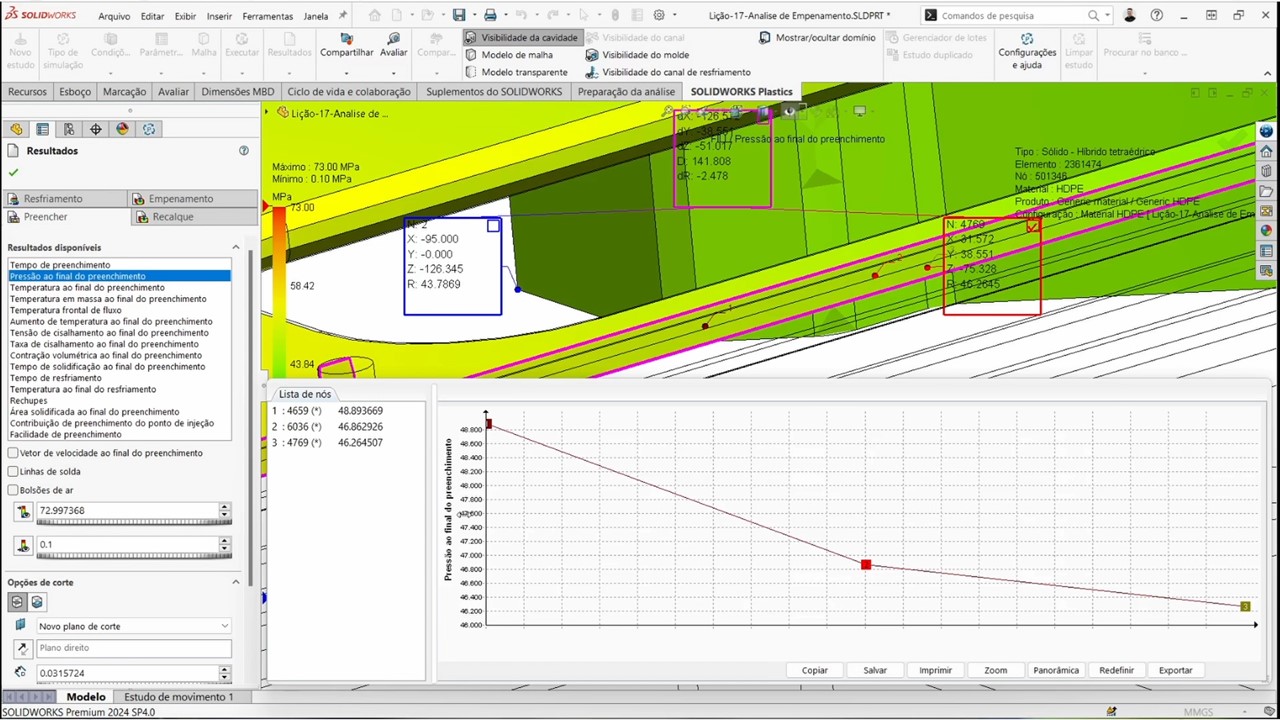Toggle the checkbox in the blue node callout

pyautogui.click(x=493, y=226)
